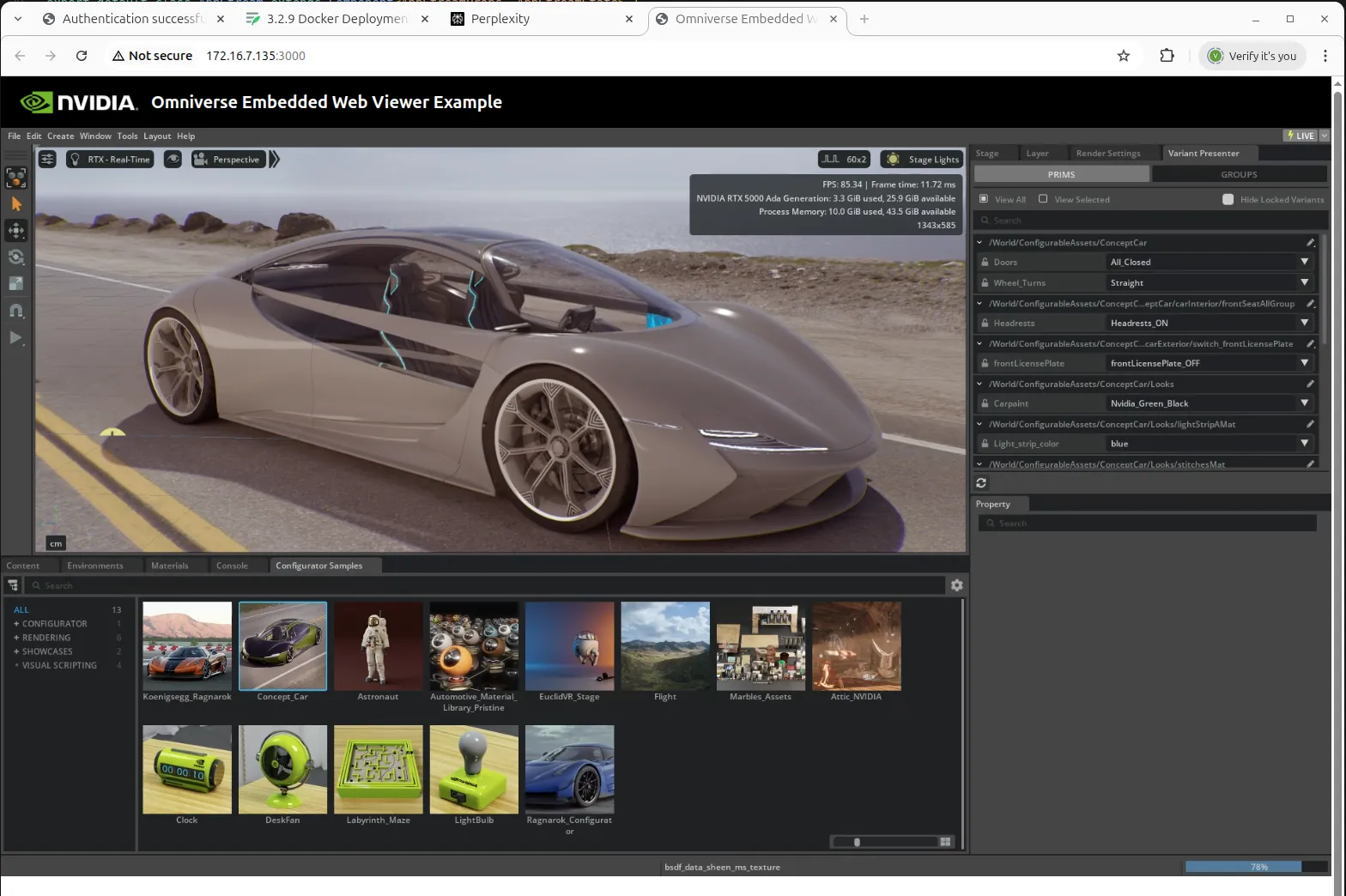Switch to the Materials tab
1346x896 pixels.
pyautogui.click(x=169, y=566)
